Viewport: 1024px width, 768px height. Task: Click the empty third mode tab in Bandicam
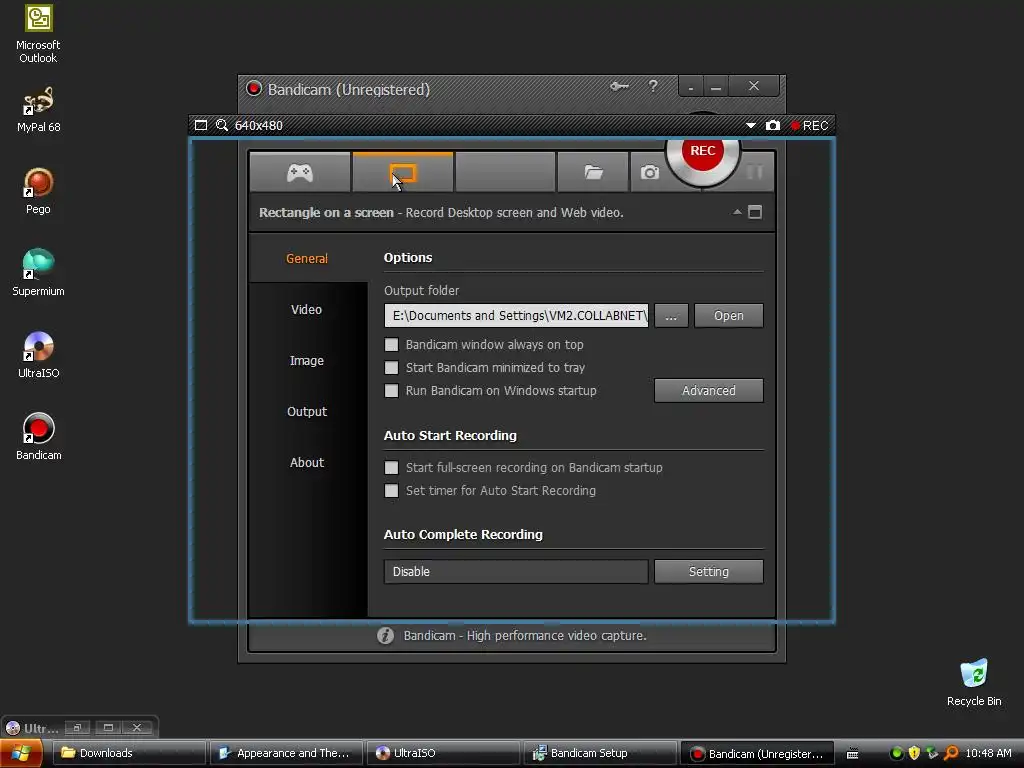(505, 172)
